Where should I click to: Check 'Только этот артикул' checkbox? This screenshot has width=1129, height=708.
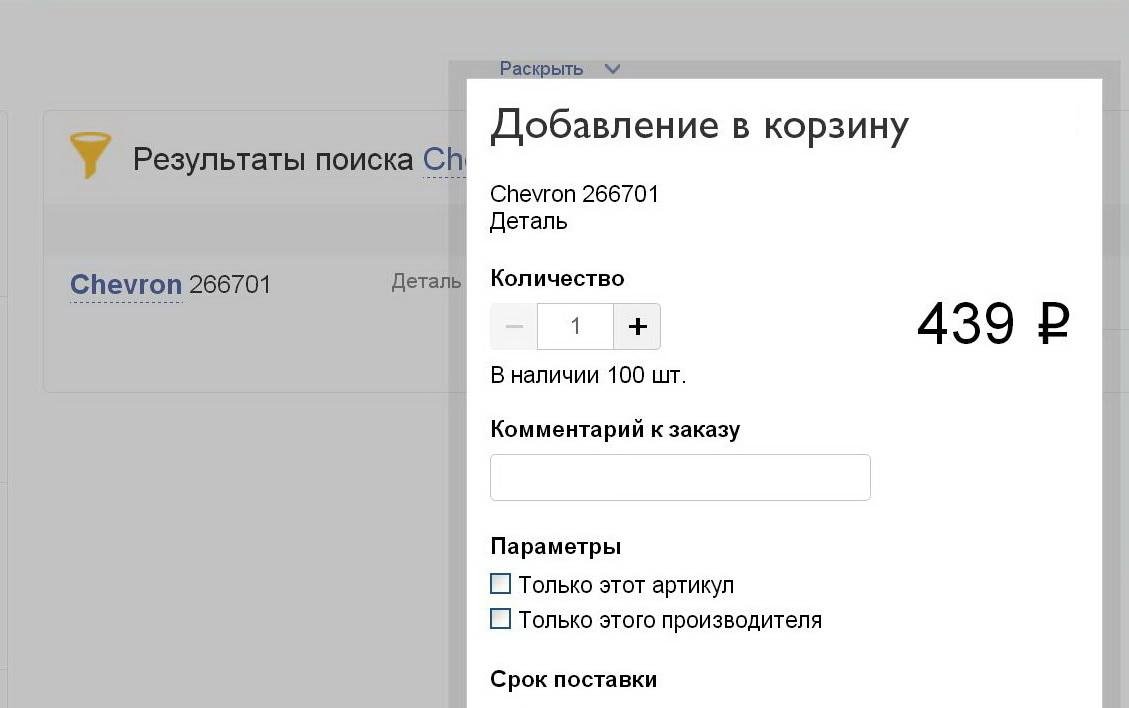[x=500, y=583]
